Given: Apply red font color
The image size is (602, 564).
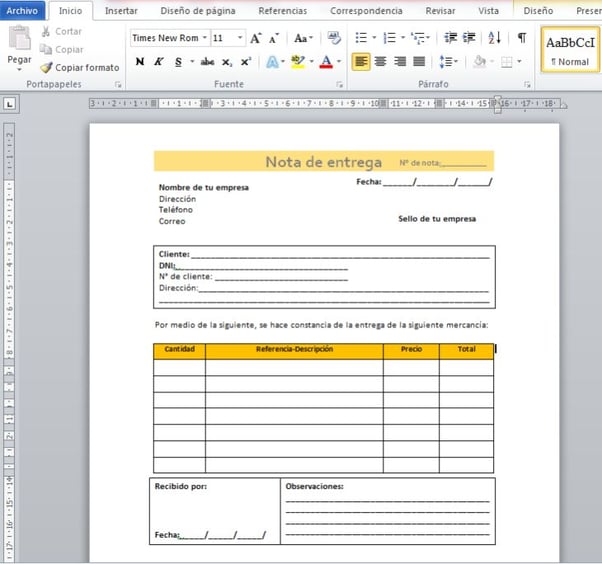Looking at the screenshot, I should [326, 61].
